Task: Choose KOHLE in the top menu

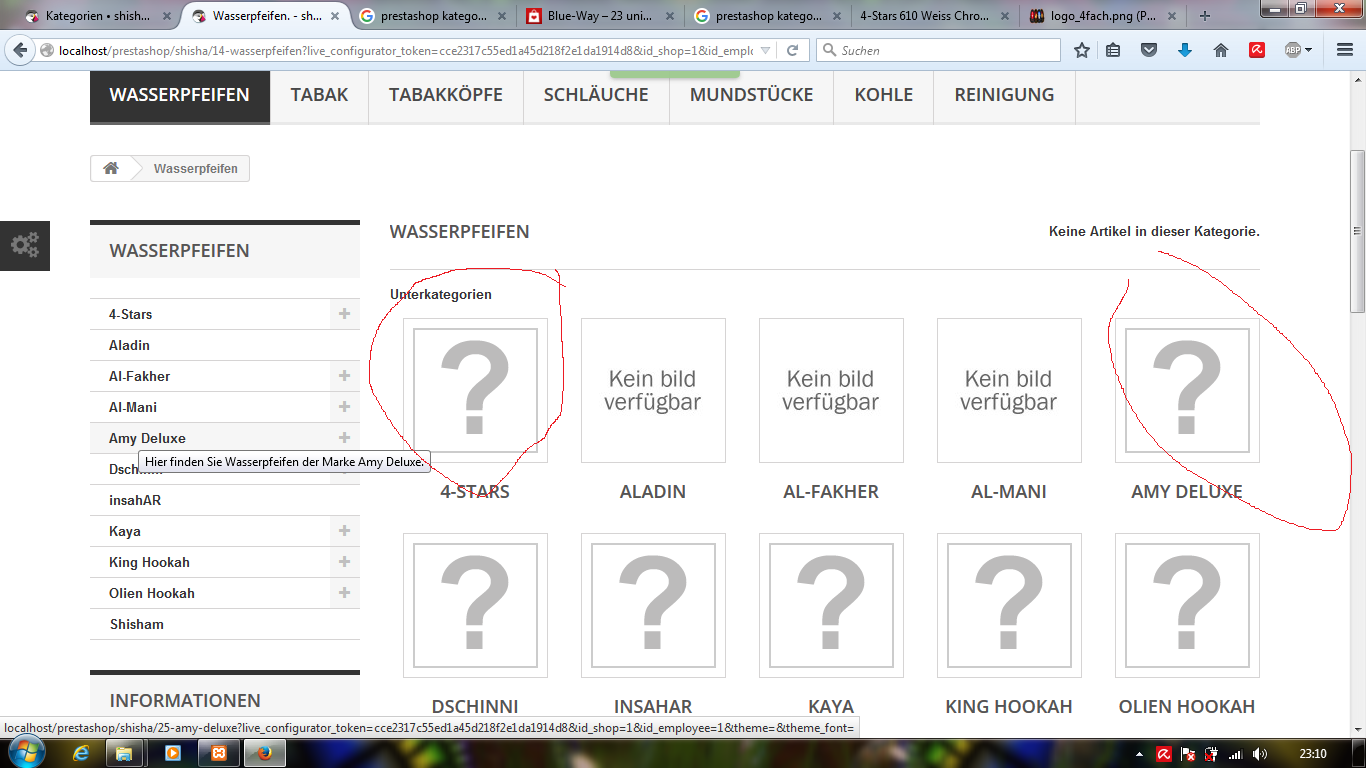Action: click(x=884, y=96)
